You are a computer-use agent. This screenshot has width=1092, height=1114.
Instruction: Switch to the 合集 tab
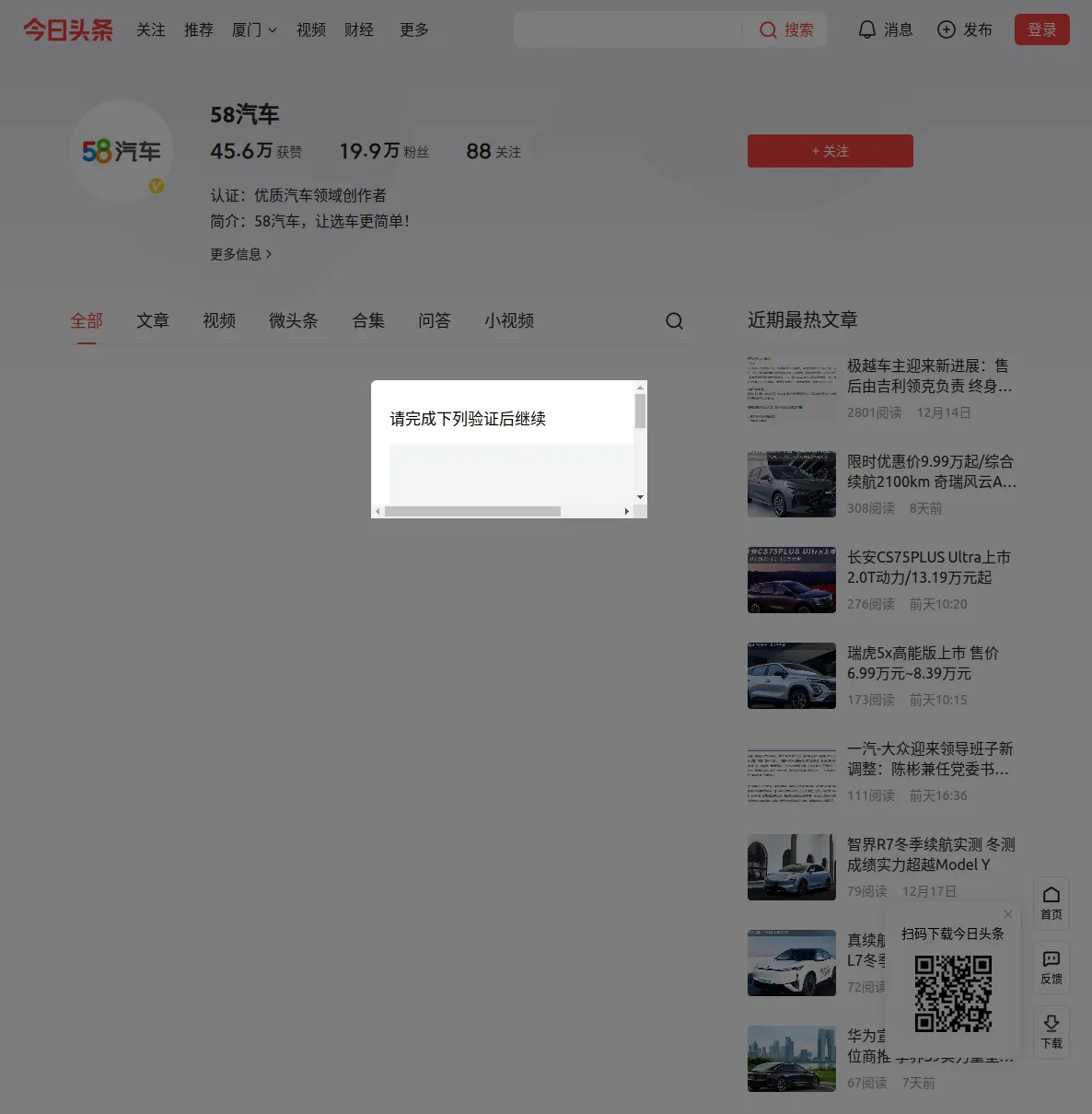368,320
